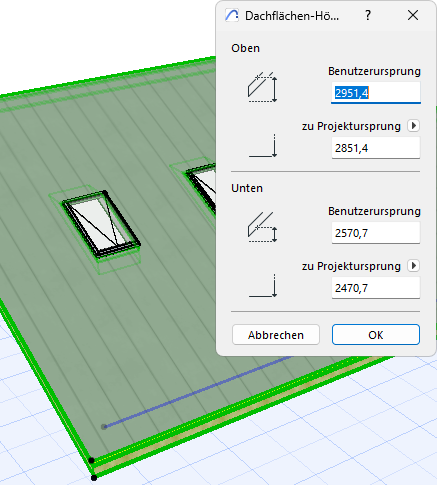Select the right skylight partly behind dialog
The width and height of the screenshot is (437, 485).
coord(201,188)
